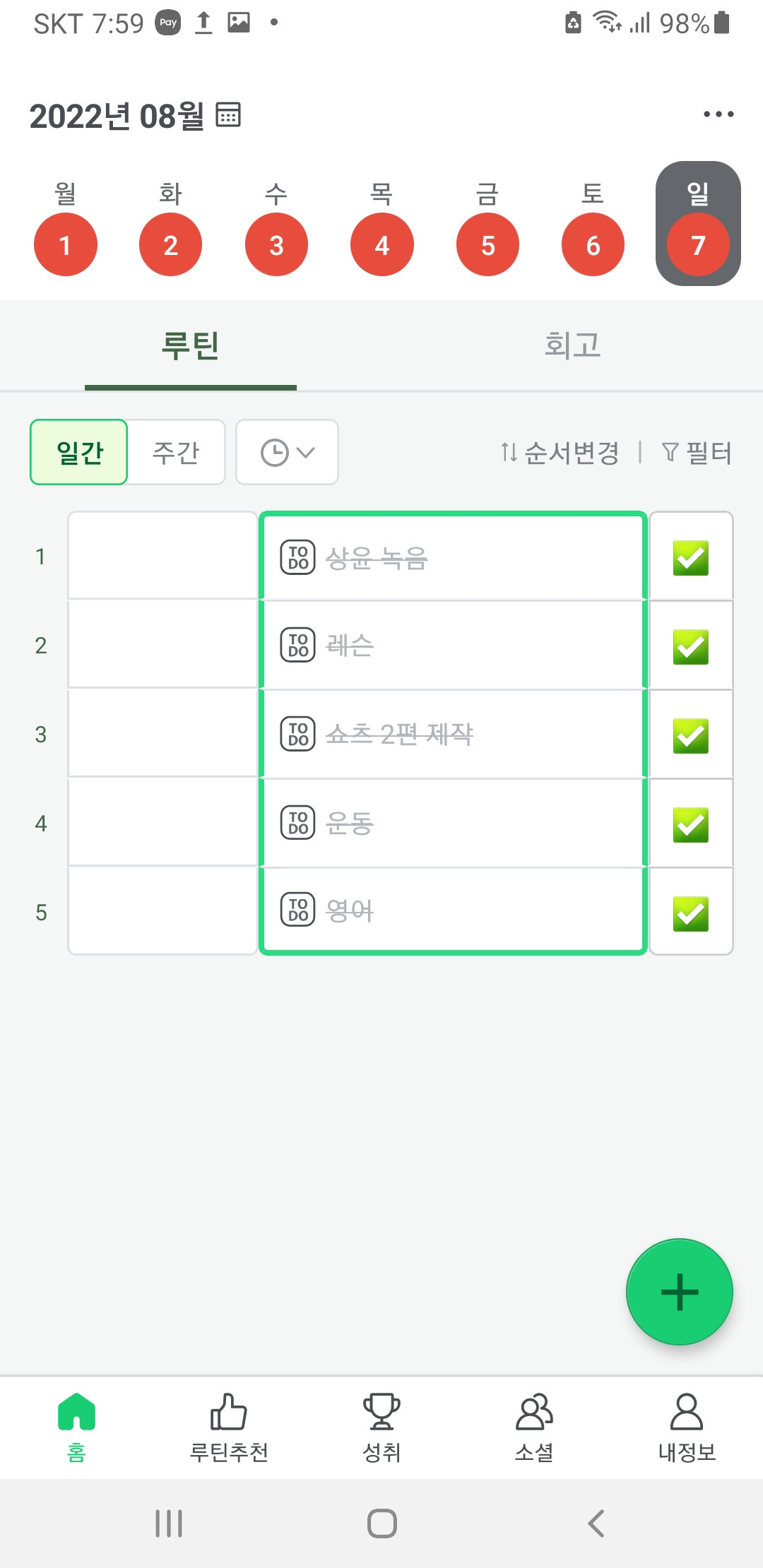Open the 순서변경 reorder option
Viewport: 763px width, 1568px height.
(560, 453)
